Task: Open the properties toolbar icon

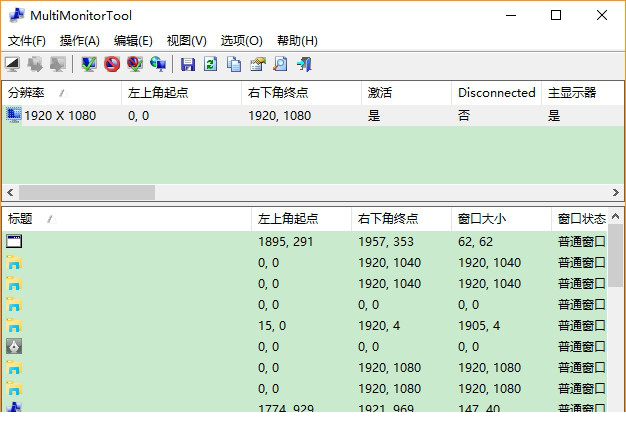Action: 258,64
